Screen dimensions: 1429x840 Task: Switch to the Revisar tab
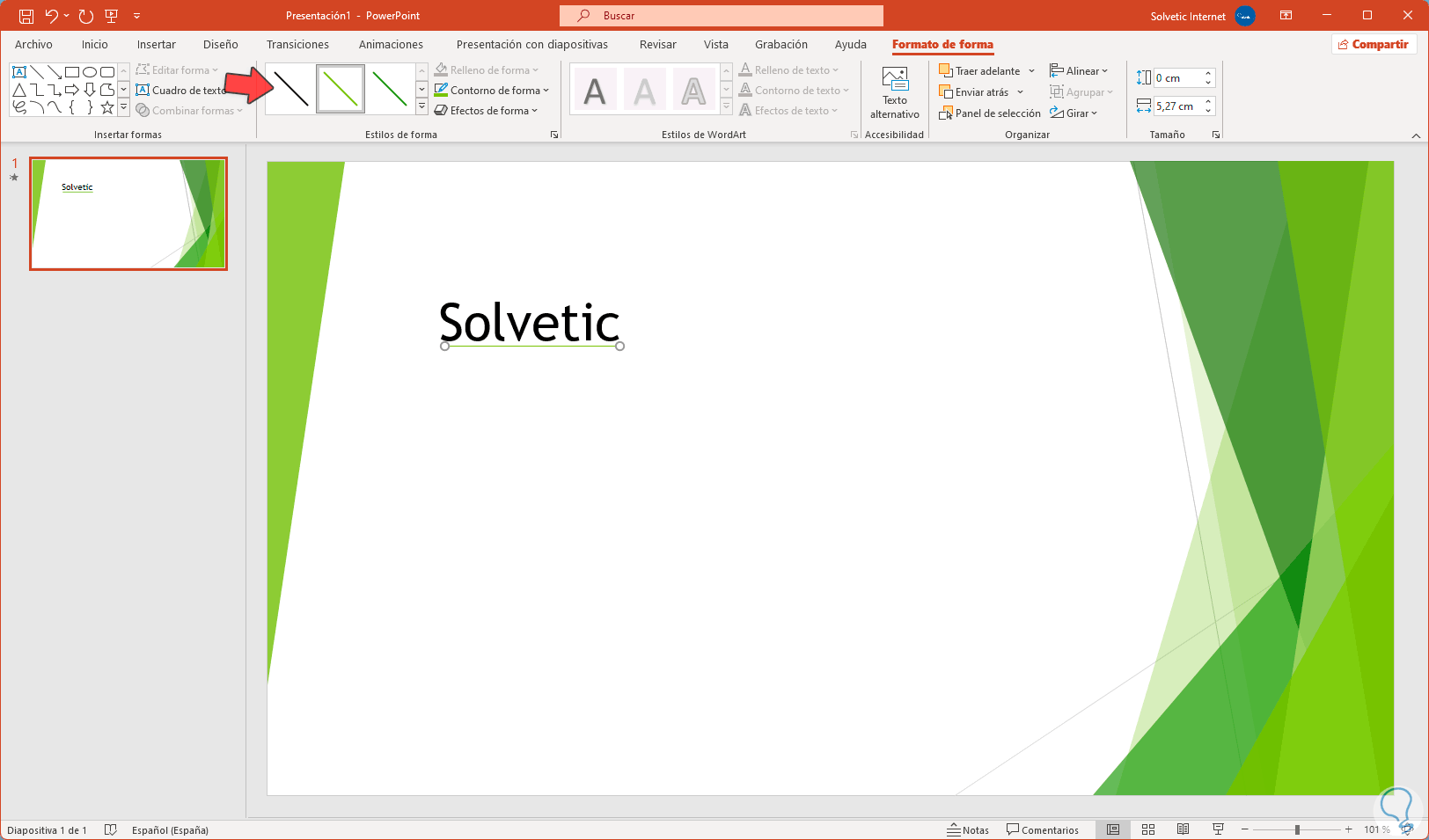(x=658, y=44)
